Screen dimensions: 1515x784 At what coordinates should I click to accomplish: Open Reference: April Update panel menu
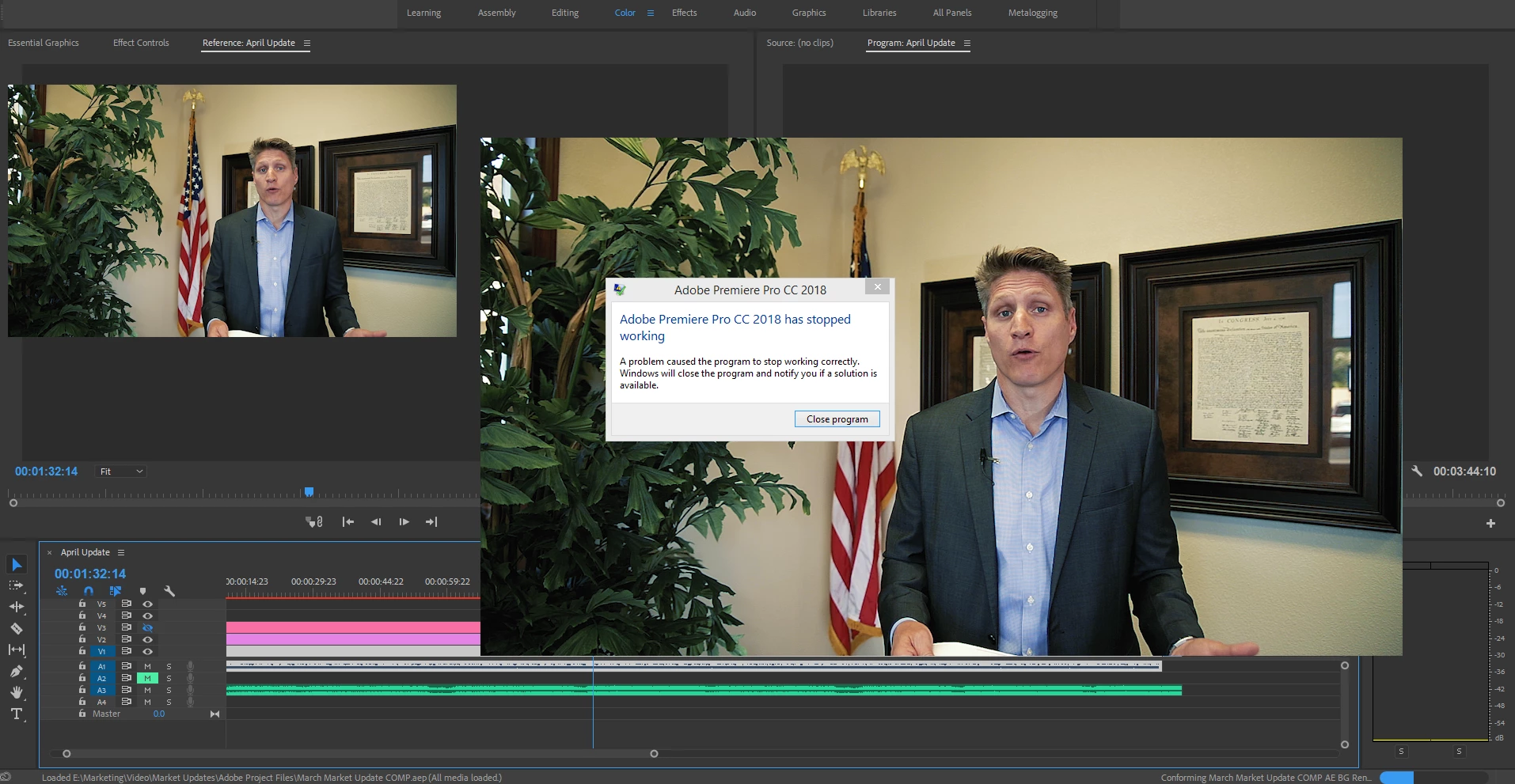[307, 43]
